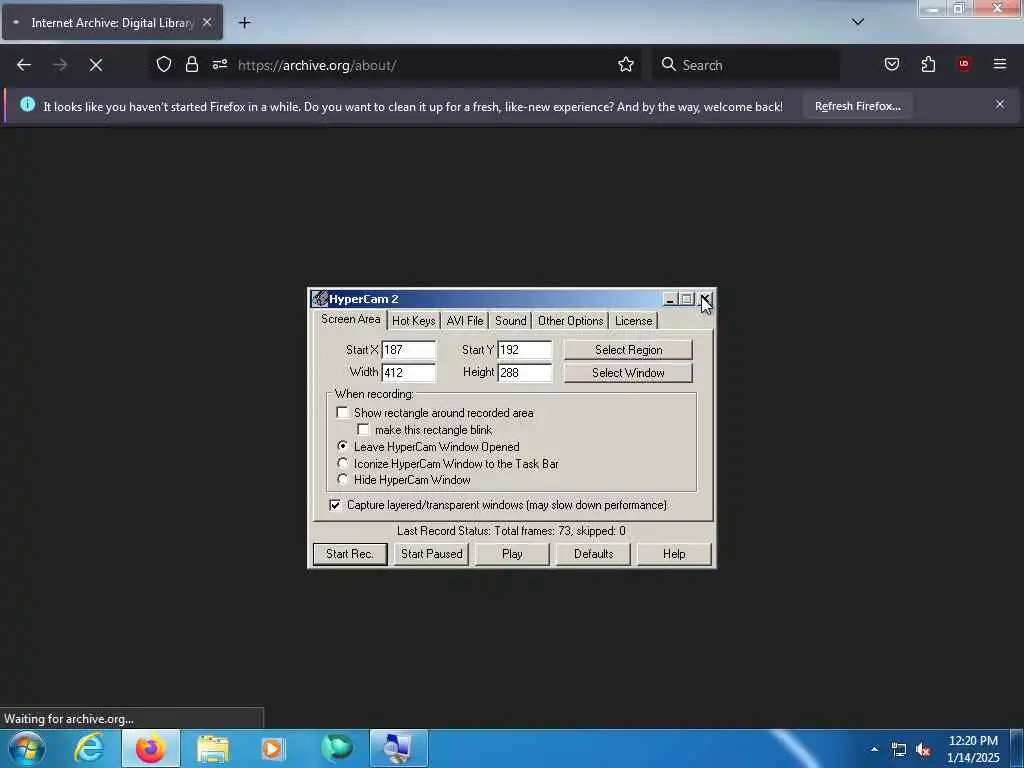Enable Show rectangle around recorded area
The image size is (1024, 768).
tap(342, 412)
